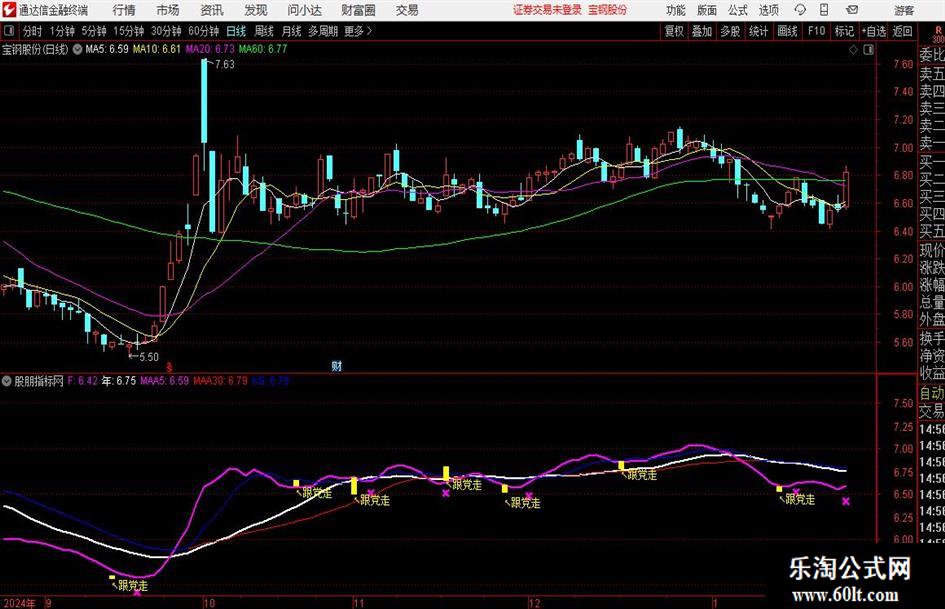Click the MA20: 6.73 label
The width and height of the screenshot is (945, 609).
(x=210, y=49)
